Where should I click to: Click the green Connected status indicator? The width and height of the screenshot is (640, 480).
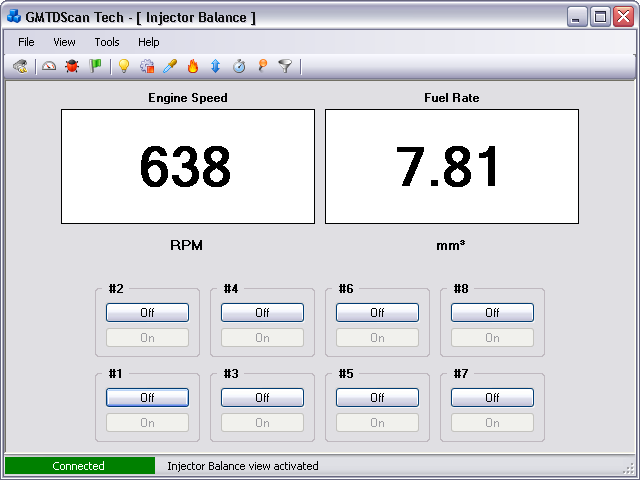click(x=80, y=466)
